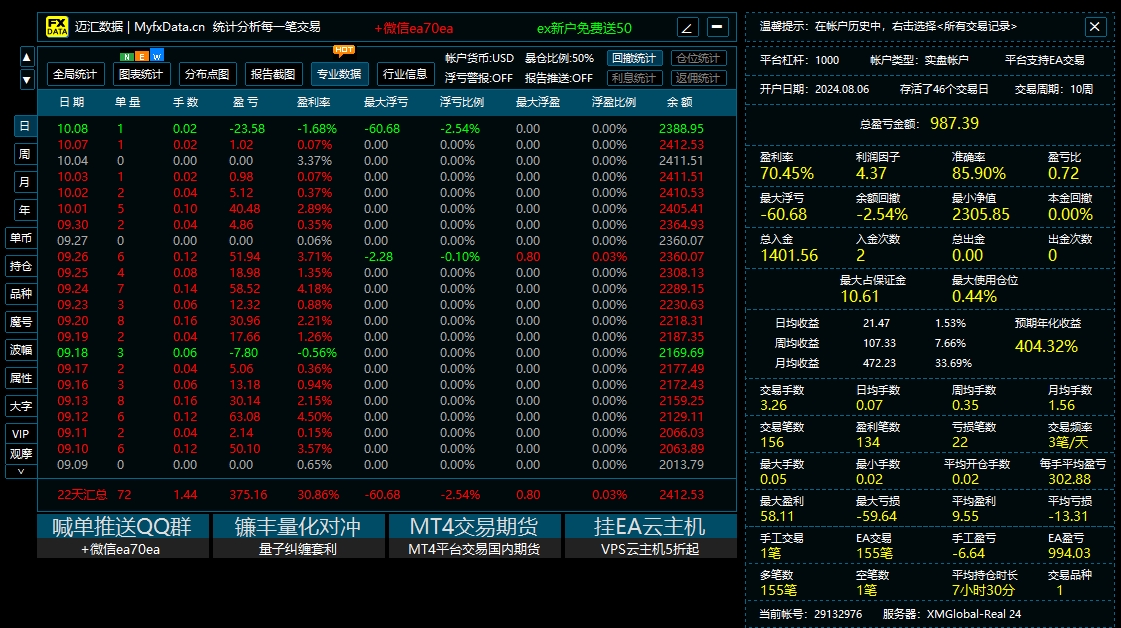Viewport: 1121px width, 628px height.
Task: Select the 日 (daily) period tab
Action: [x=24, y=127]
